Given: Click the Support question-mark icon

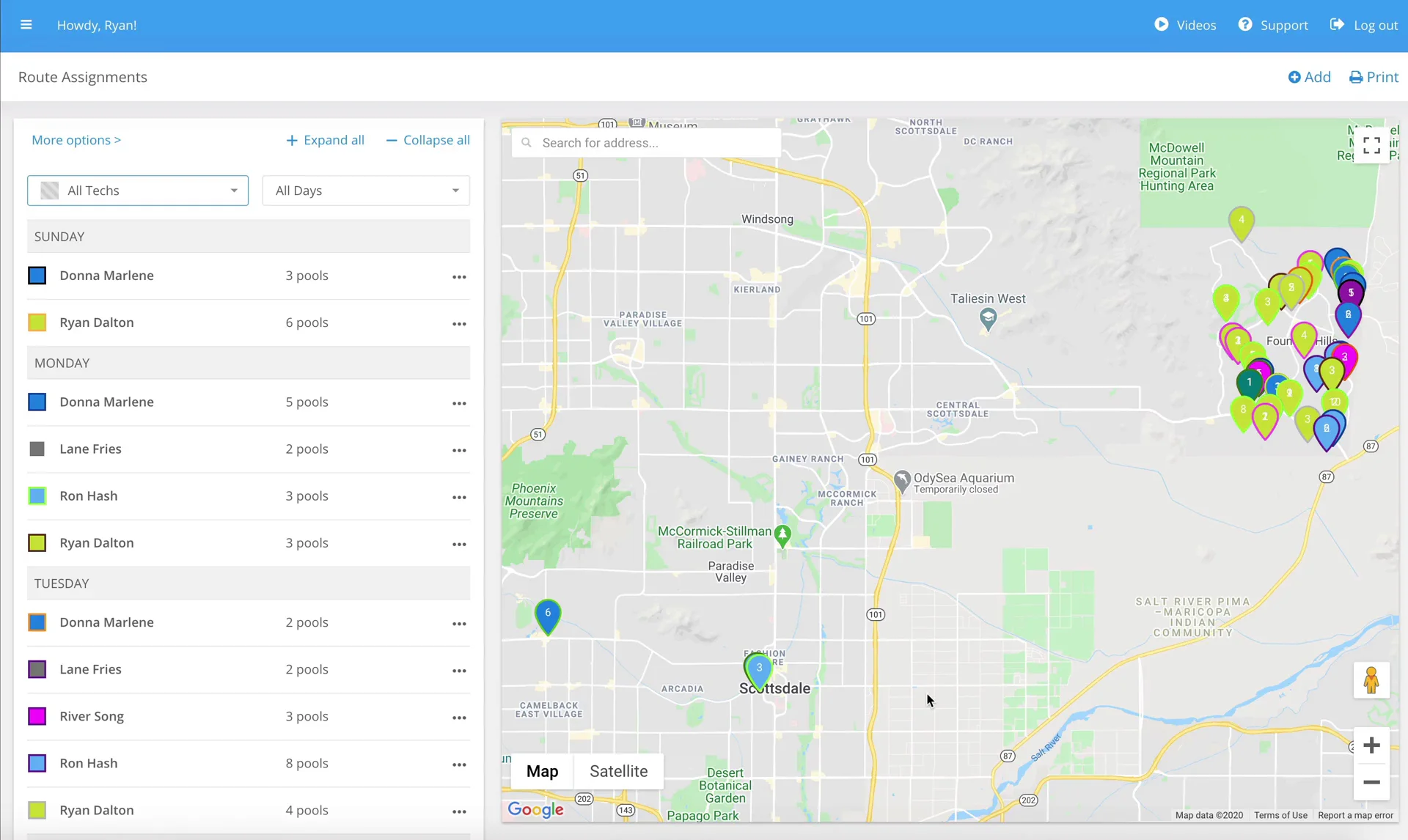Looking at the screenshot, I should (1245, 24).
